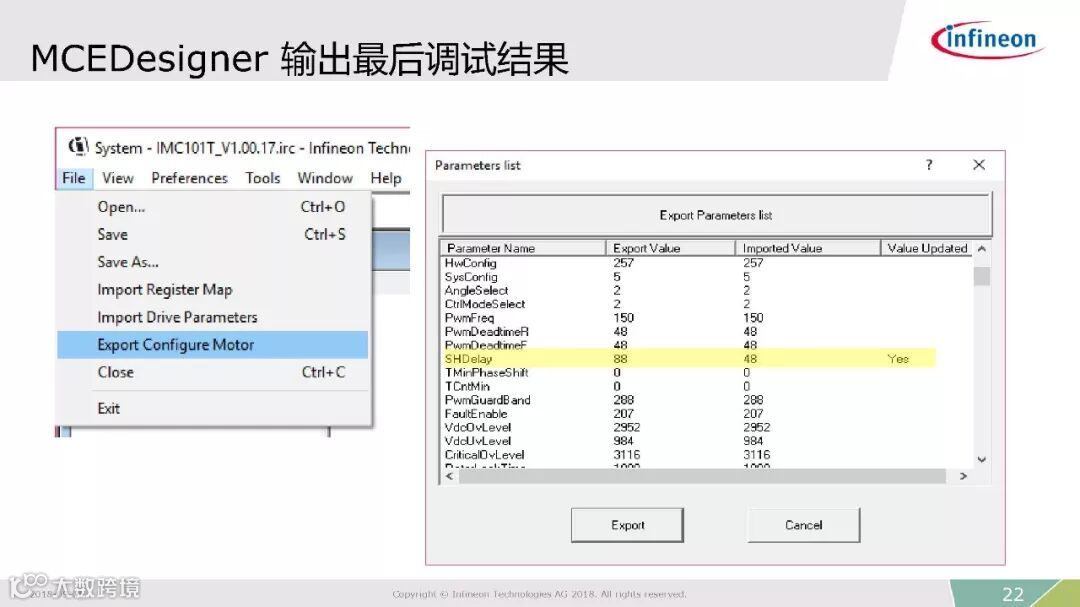Image resolution: width=1080 pixels, height=607 pixels.
Task: Click the horizontal scrollbar left arrow
Action: (450, 476)
